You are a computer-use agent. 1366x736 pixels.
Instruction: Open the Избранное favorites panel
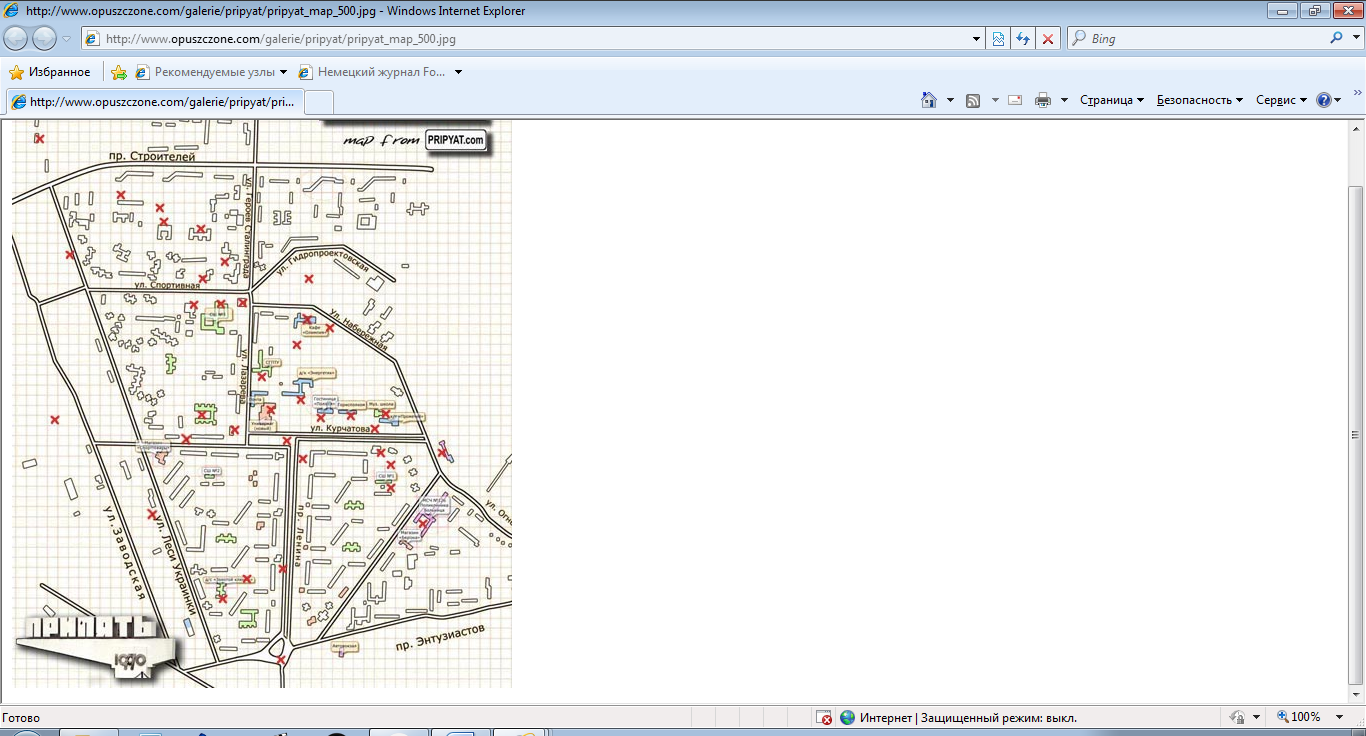(x=49, y=72)
